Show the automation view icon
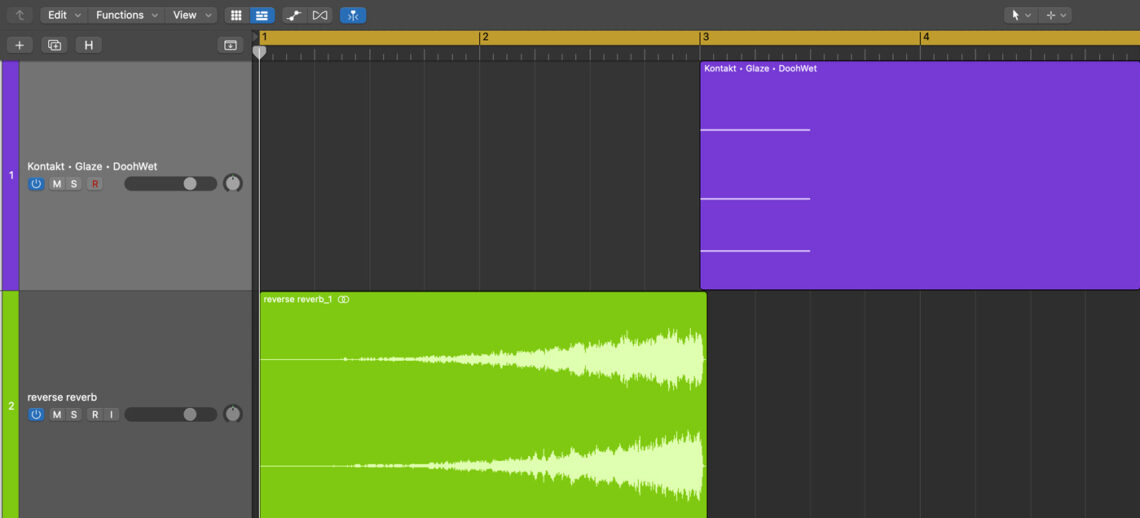The height and width of the screenshot is (518, 1140). point(293,15)
